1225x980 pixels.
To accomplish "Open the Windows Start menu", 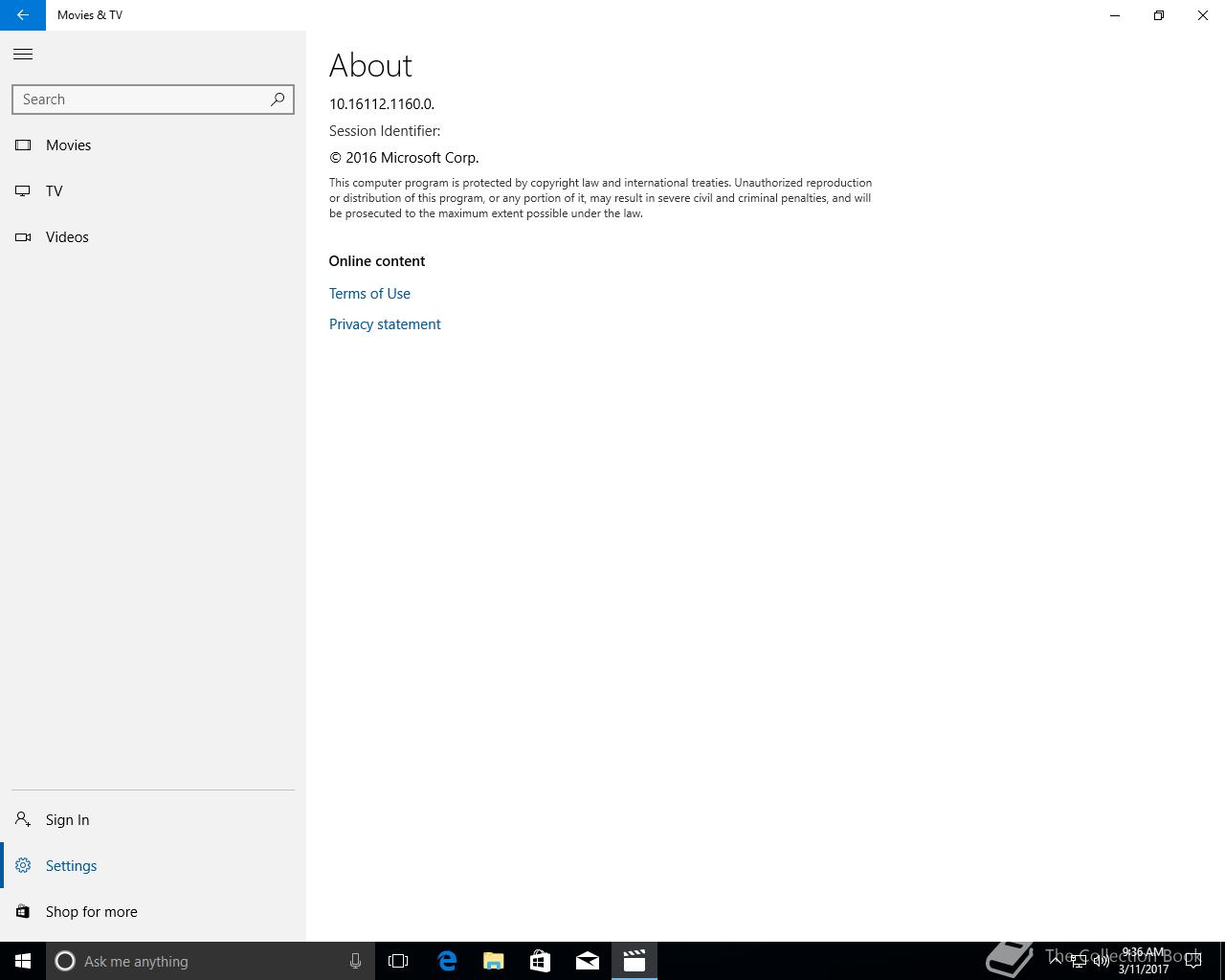I will coord(23,961).
